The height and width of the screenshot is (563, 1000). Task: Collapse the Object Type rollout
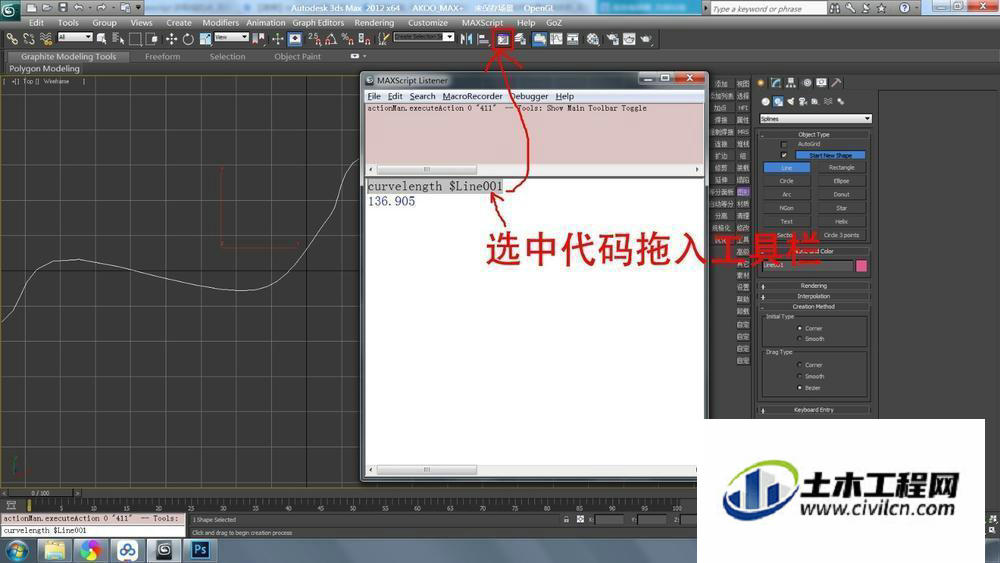coord(813,135)
